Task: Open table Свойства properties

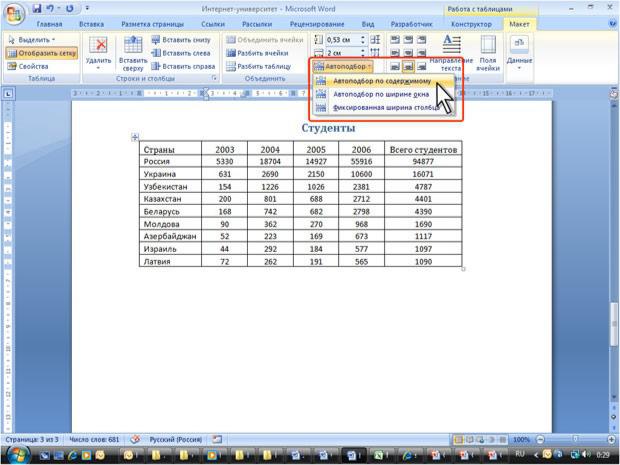Action: 28,66
